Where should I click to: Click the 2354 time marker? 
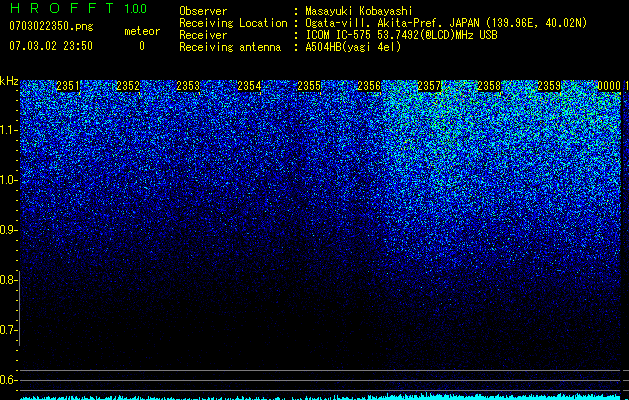pos(249,86)
